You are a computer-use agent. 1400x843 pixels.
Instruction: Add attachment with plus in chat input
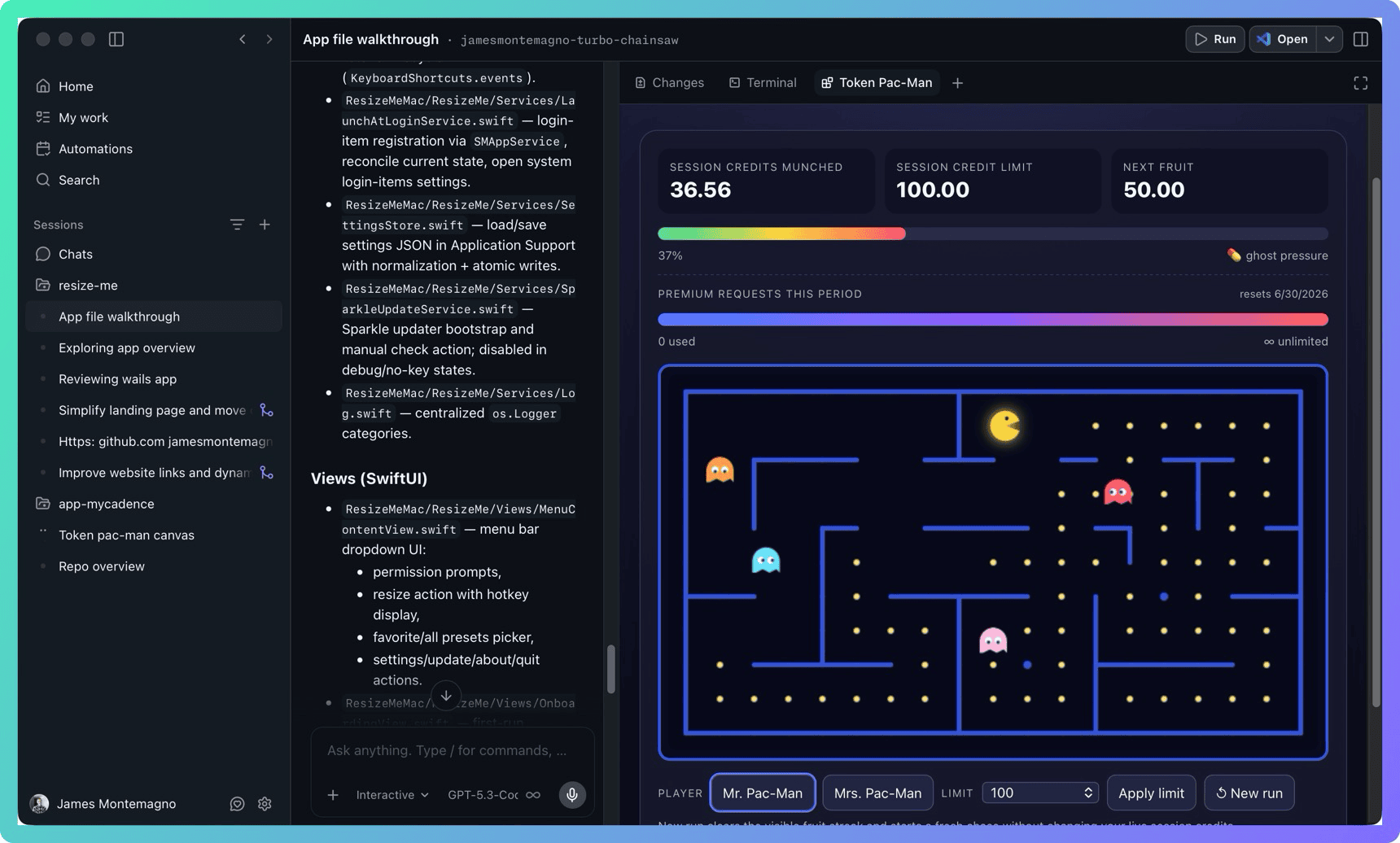(x=333, y=795)
